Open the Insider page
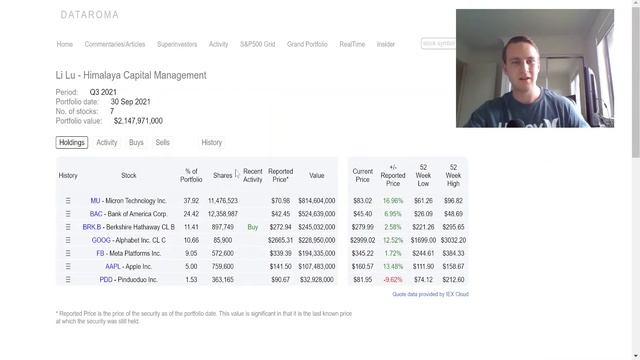This screenshot has width=640, height=360. (386, 44)
